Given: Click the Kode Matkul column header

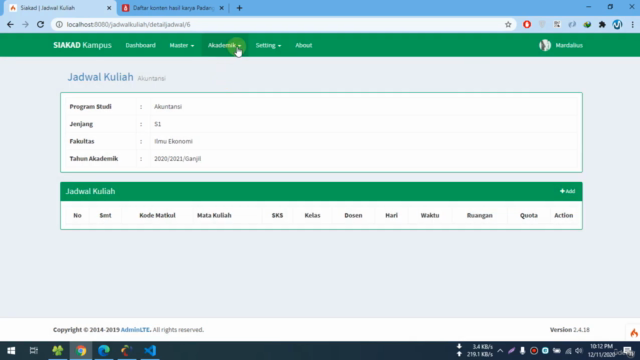Looking at the screenshot, I should (157, 215).
